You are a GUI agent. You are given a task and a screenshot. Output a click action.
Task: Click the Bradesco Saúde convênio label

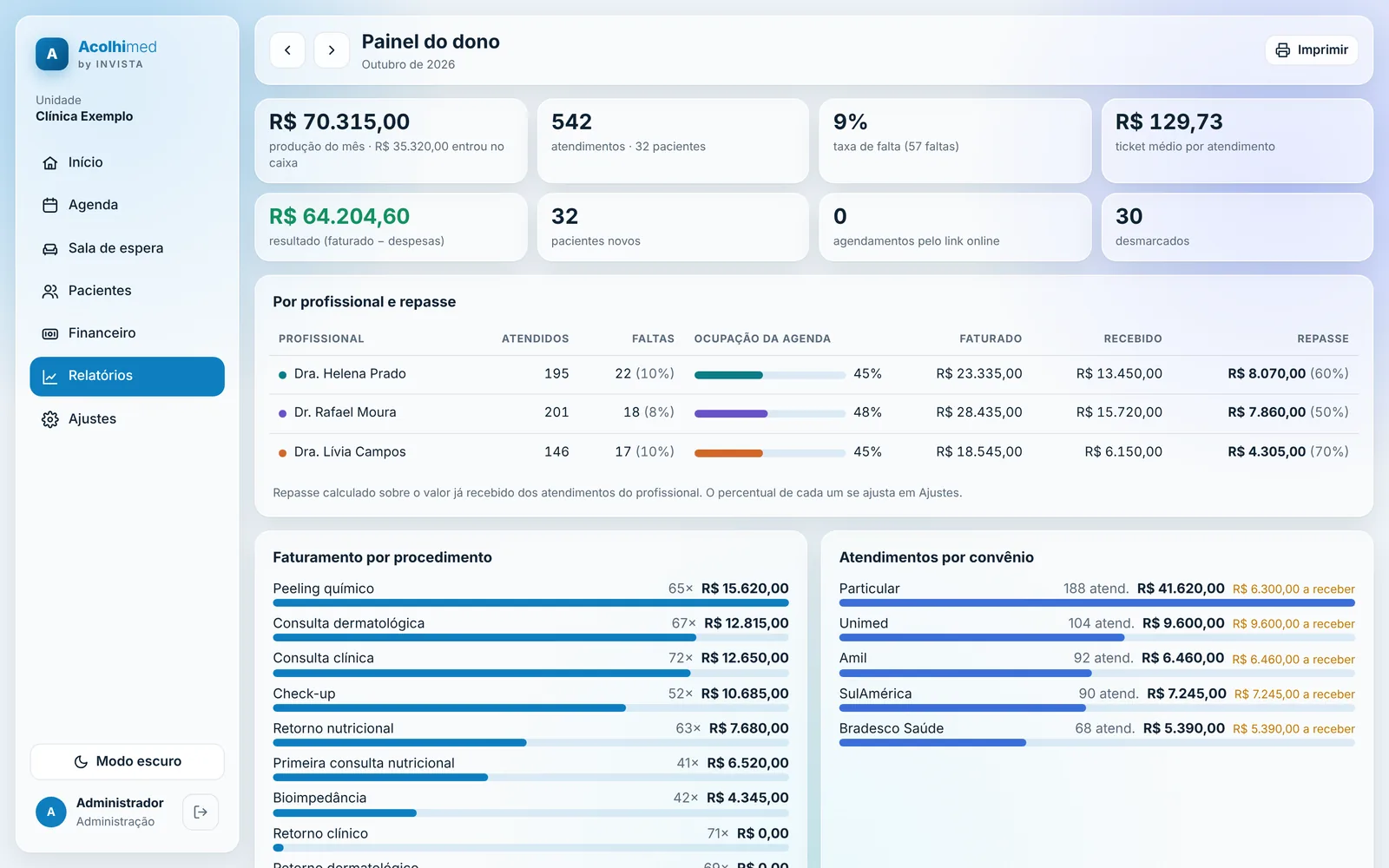892,728
